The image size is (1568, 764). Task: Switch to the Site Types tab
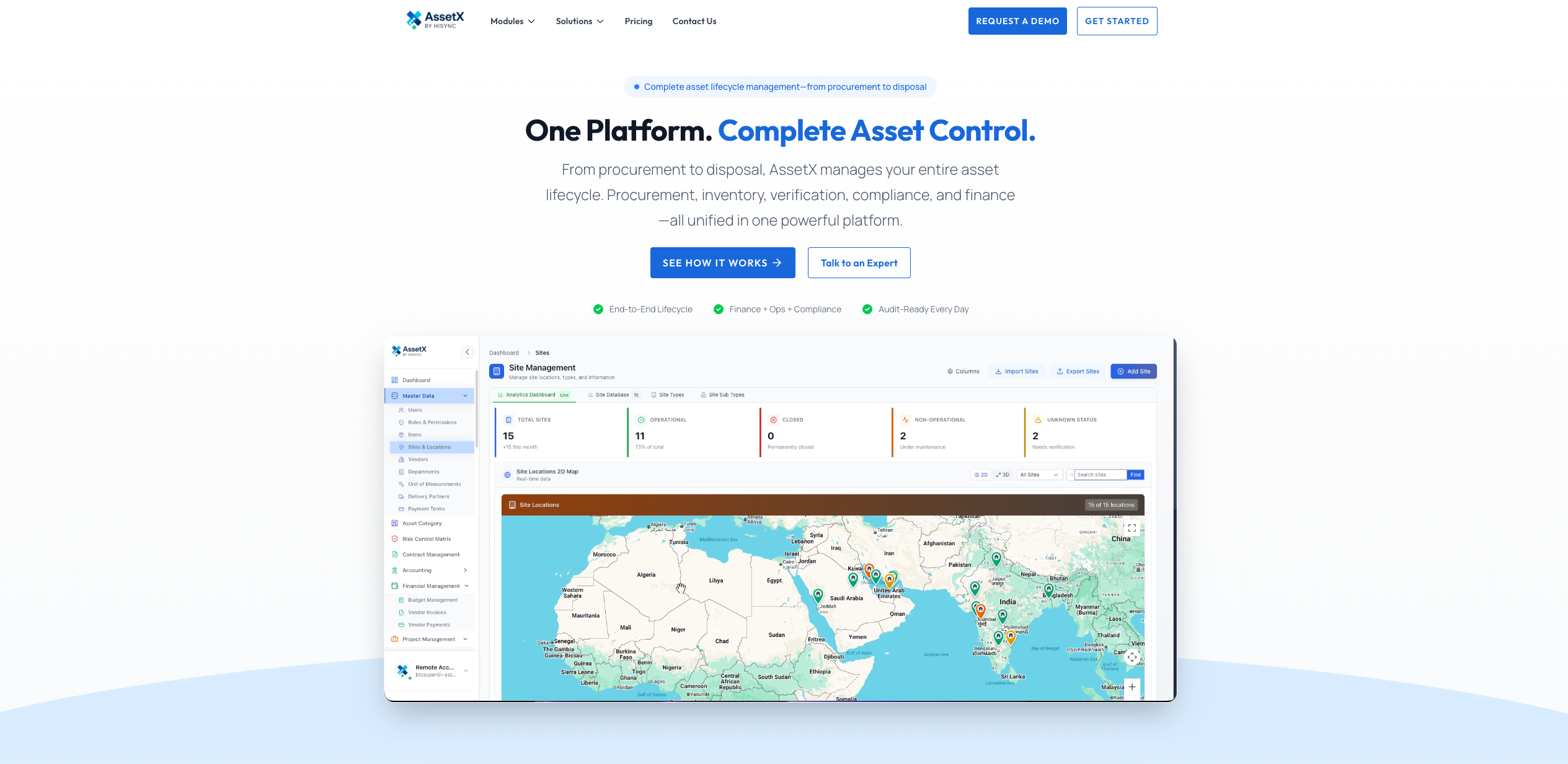[x=668, y=395]
